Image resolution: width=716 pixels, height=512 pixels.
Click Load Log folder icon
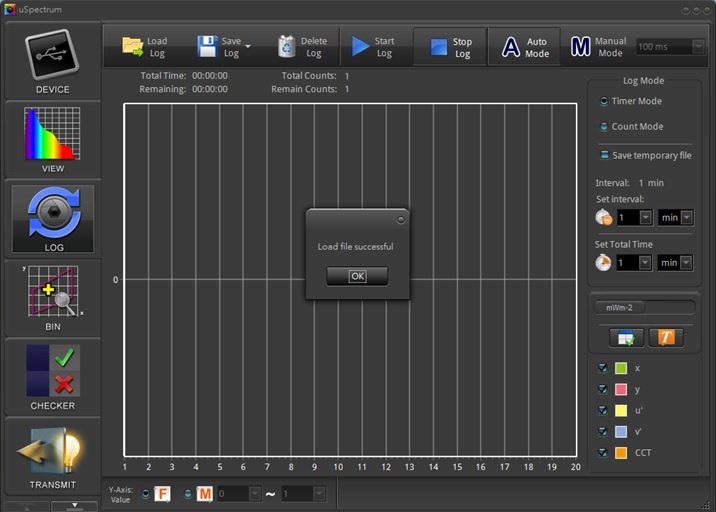(132, 47)
